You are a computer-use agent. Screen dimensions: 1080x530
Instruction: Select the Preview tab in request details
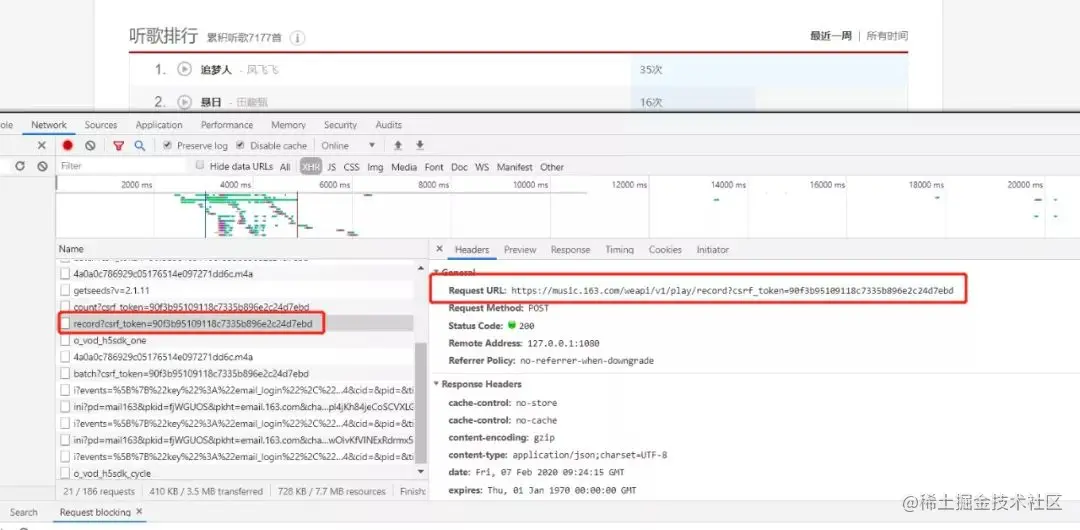point(520,249)
